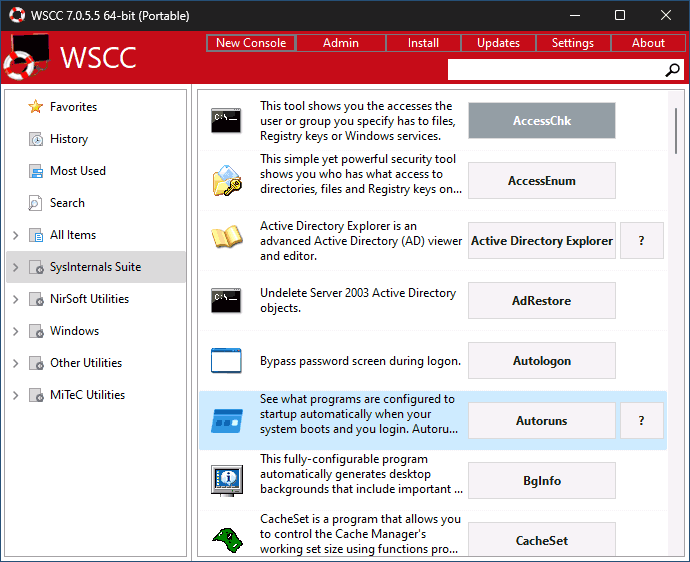
Task: Open the Install menu
Action: click(x=423, y=43)
